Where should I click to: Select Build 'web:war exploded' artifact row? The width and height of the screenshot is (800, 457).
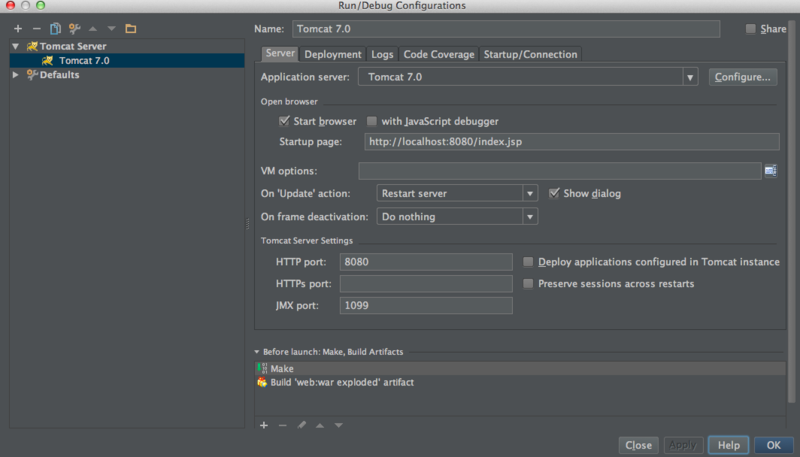(x=520, y=382)
